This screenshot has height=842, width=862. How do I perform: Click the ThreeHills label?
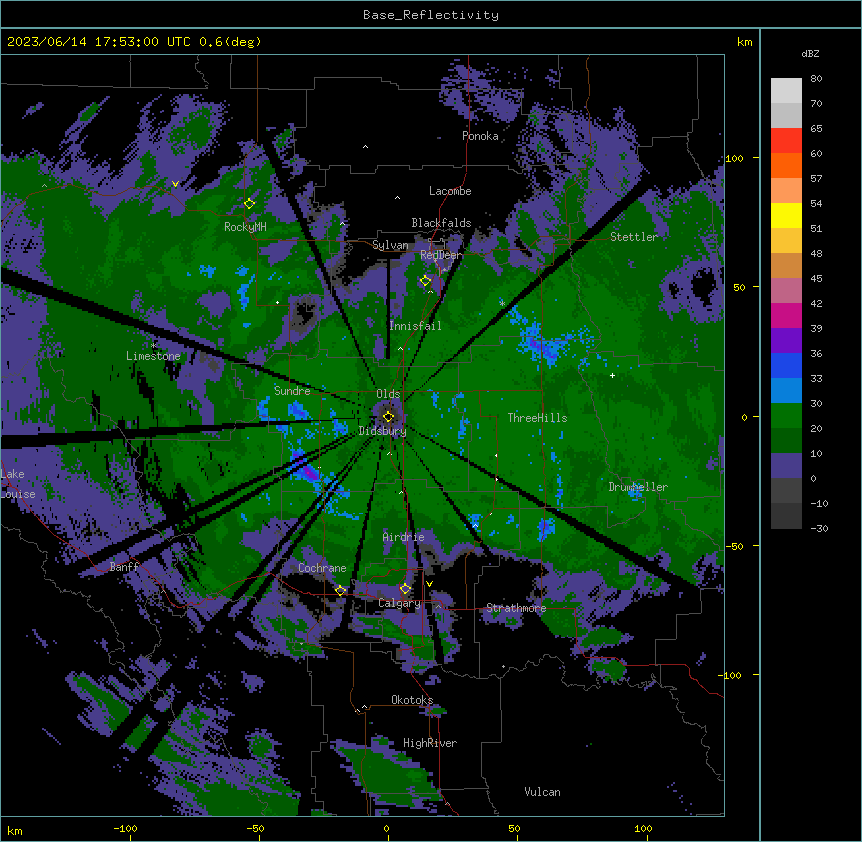pyautogui.click(x=537, y=418)
